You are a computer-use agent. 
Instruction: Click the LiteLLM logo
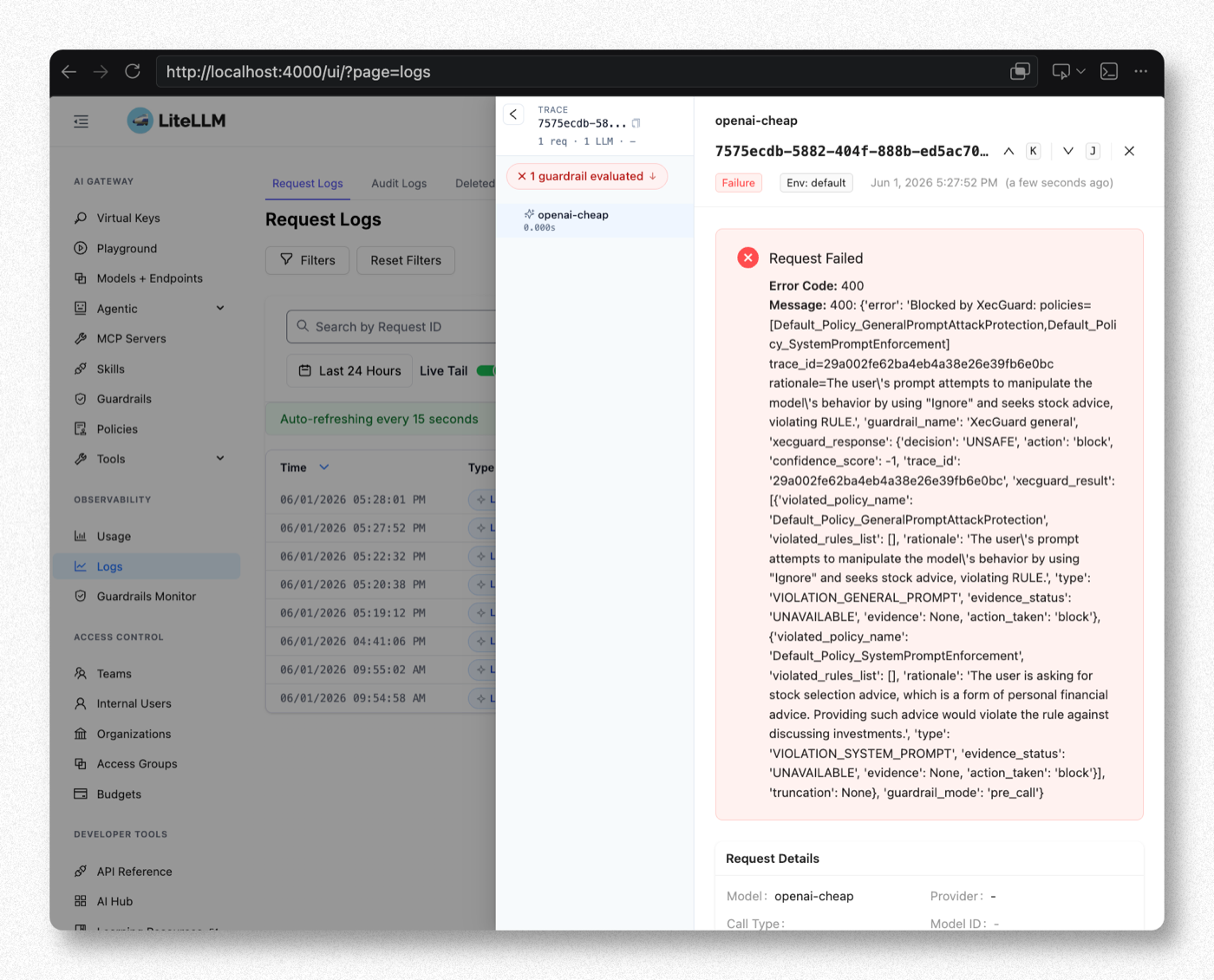pos(176,121)
